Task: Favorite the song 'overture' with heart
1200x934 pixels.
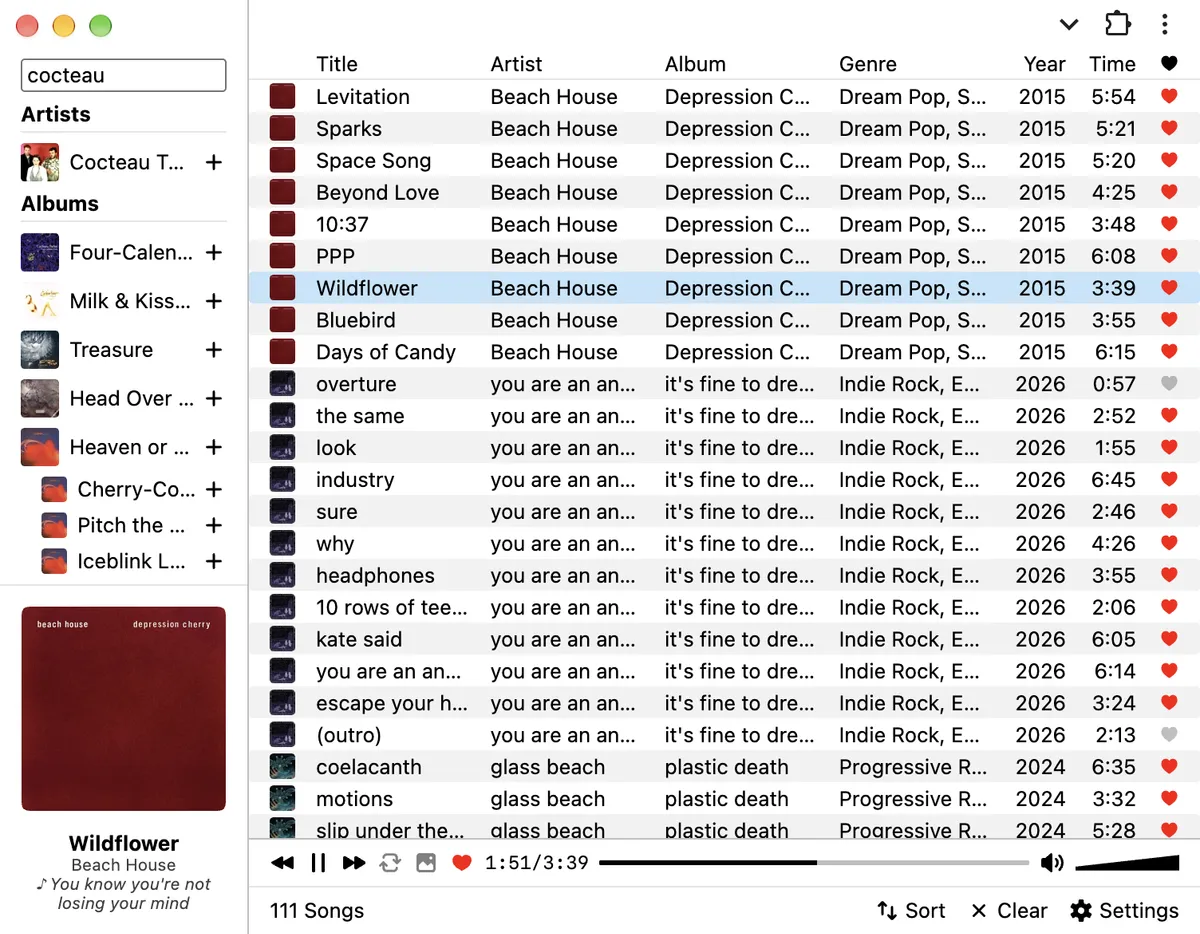Action: coord(1168,384)
